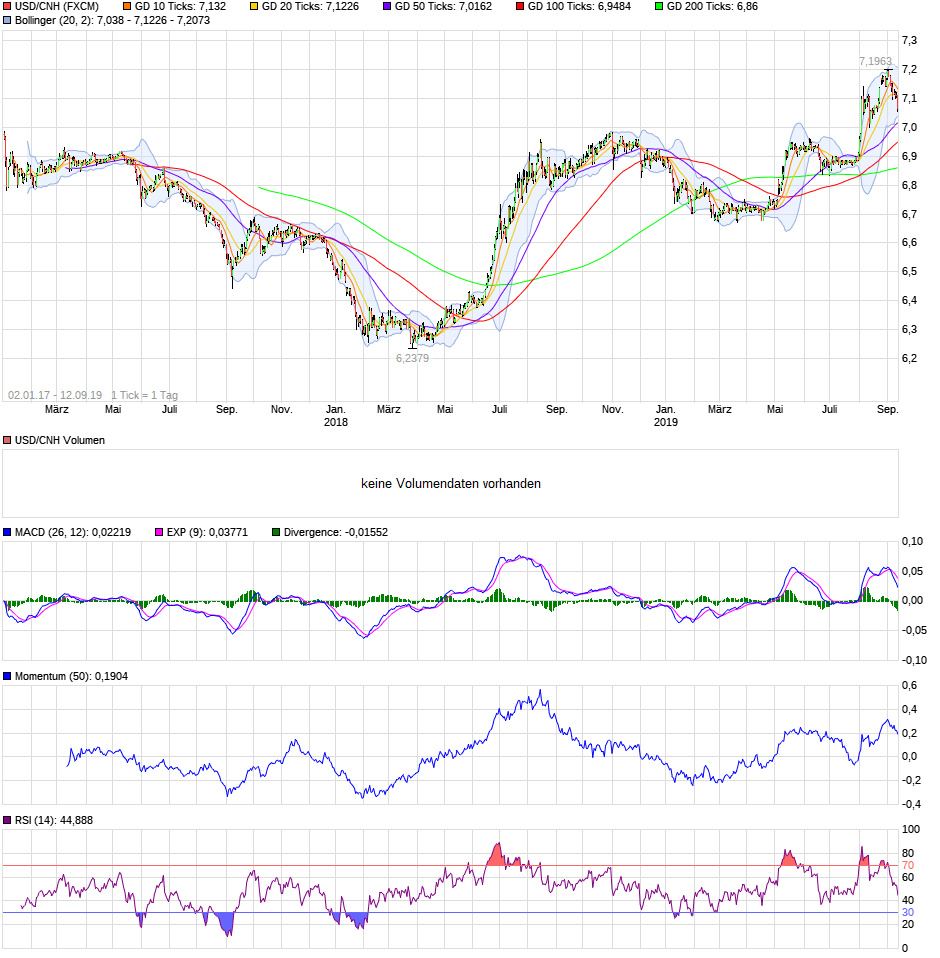
Task: Click the orange GD 10 Ticks legend swatch
Action: 127,7
